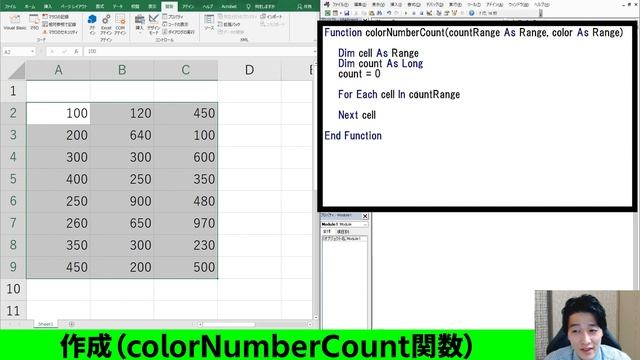Add a new sheet with plus button
640x360 pixels.
pyautogui.click(x=71, y=324)
